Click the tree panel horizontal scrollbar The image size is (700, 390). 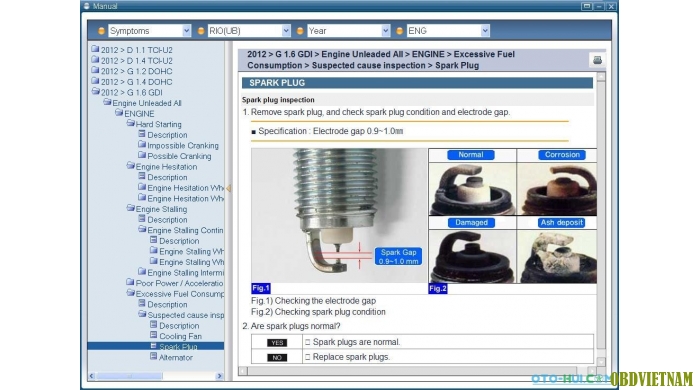tap(155, 376)
